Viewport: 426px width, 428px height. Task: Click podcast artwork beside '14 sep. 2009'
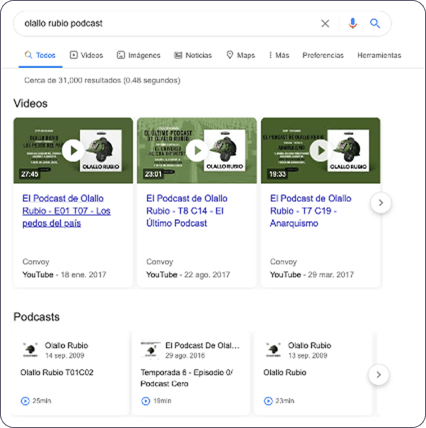(x=30, y=350)
